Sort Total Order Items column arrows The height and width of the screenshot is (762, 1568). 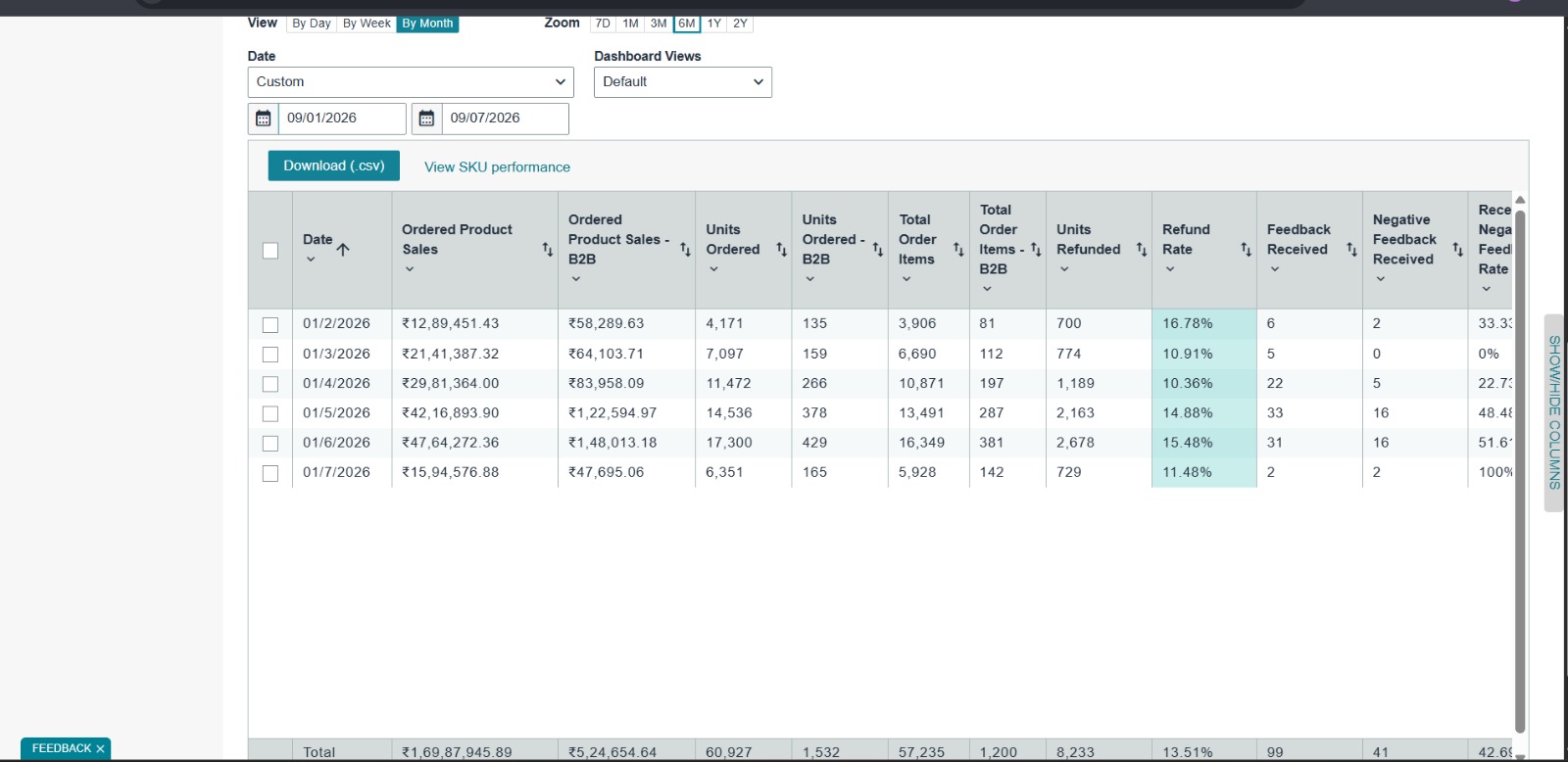tap(958, 250)
